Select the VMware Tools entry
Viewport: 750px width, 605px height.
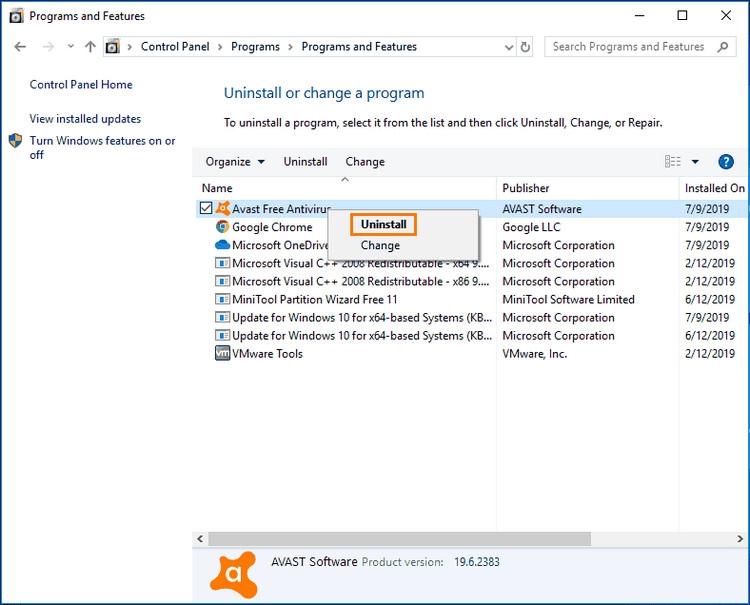(267, 354)
